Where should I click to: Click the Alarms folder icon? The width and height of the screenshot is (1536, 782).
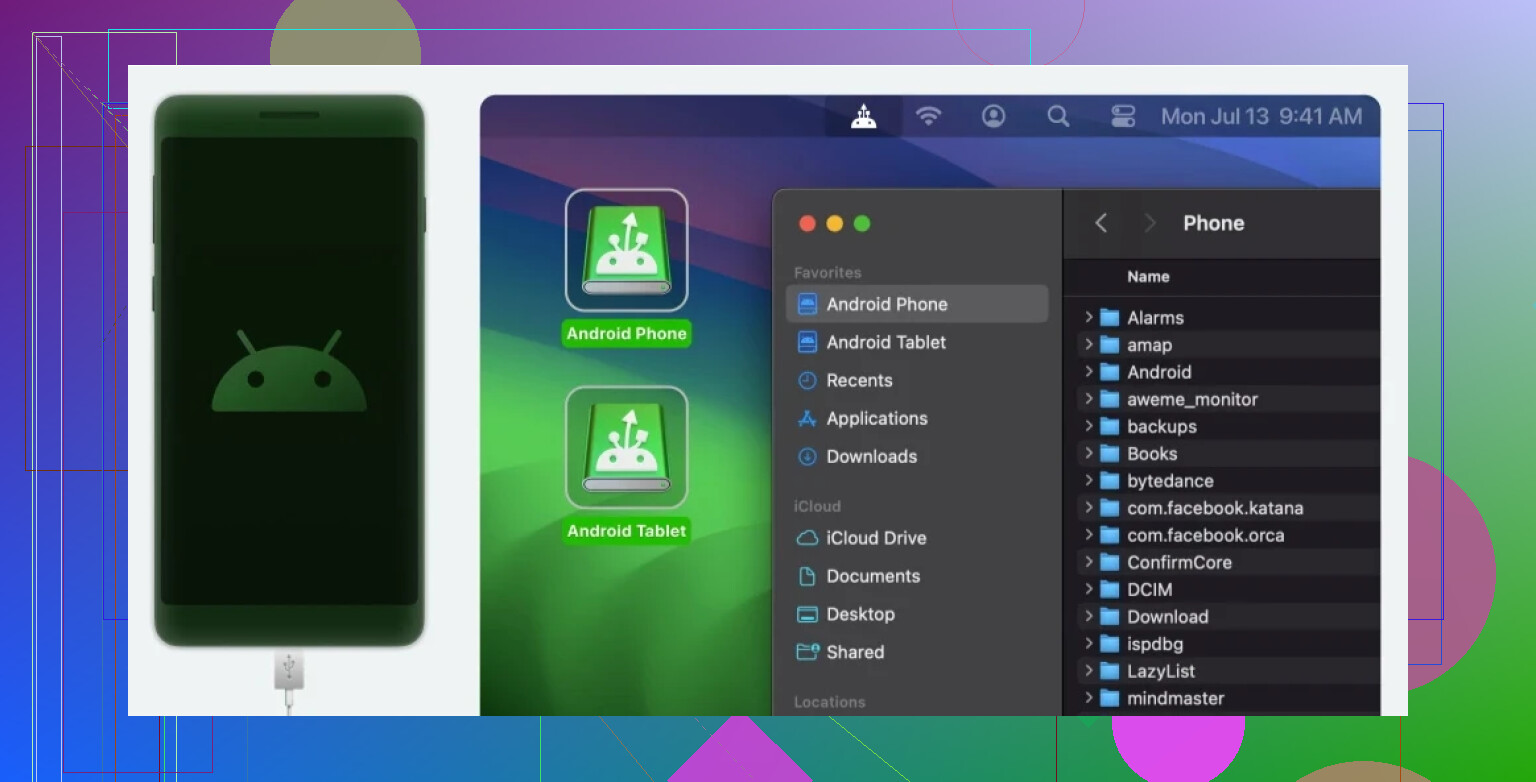(1109, 317)
